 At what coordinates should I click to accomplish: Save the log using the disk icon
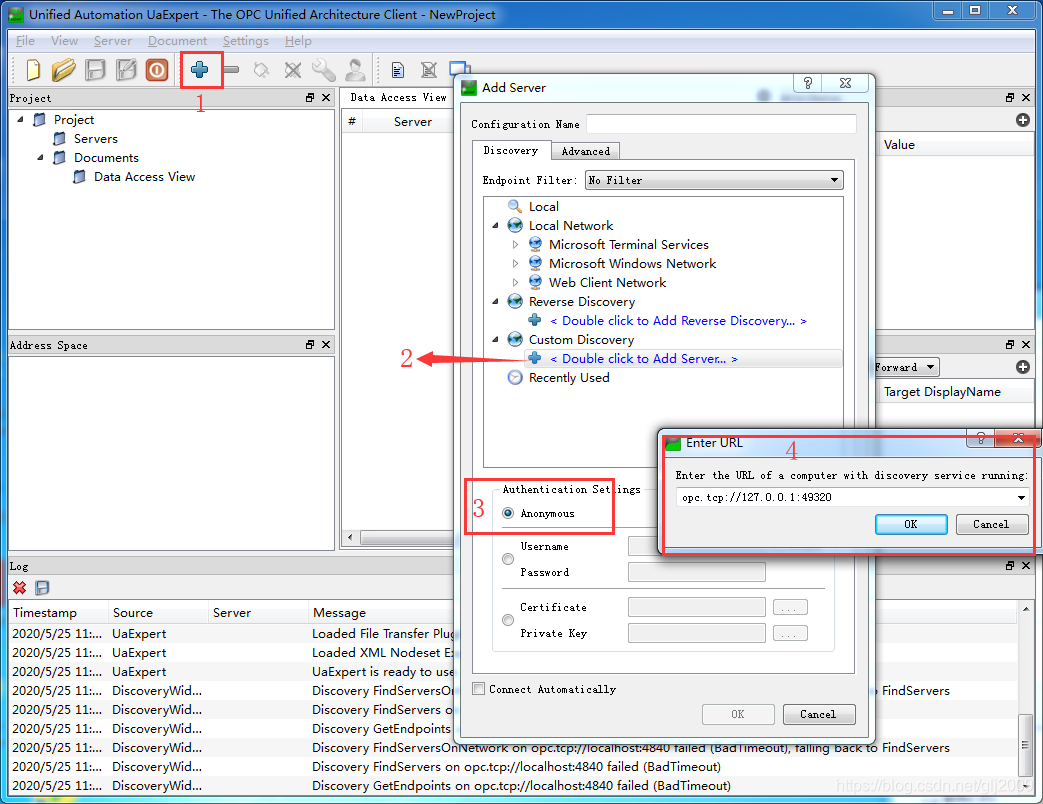[x=42, y=588]
